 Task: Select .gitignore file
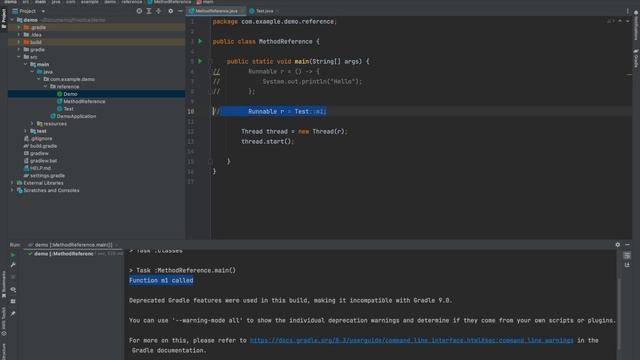(x=38, y=138)
